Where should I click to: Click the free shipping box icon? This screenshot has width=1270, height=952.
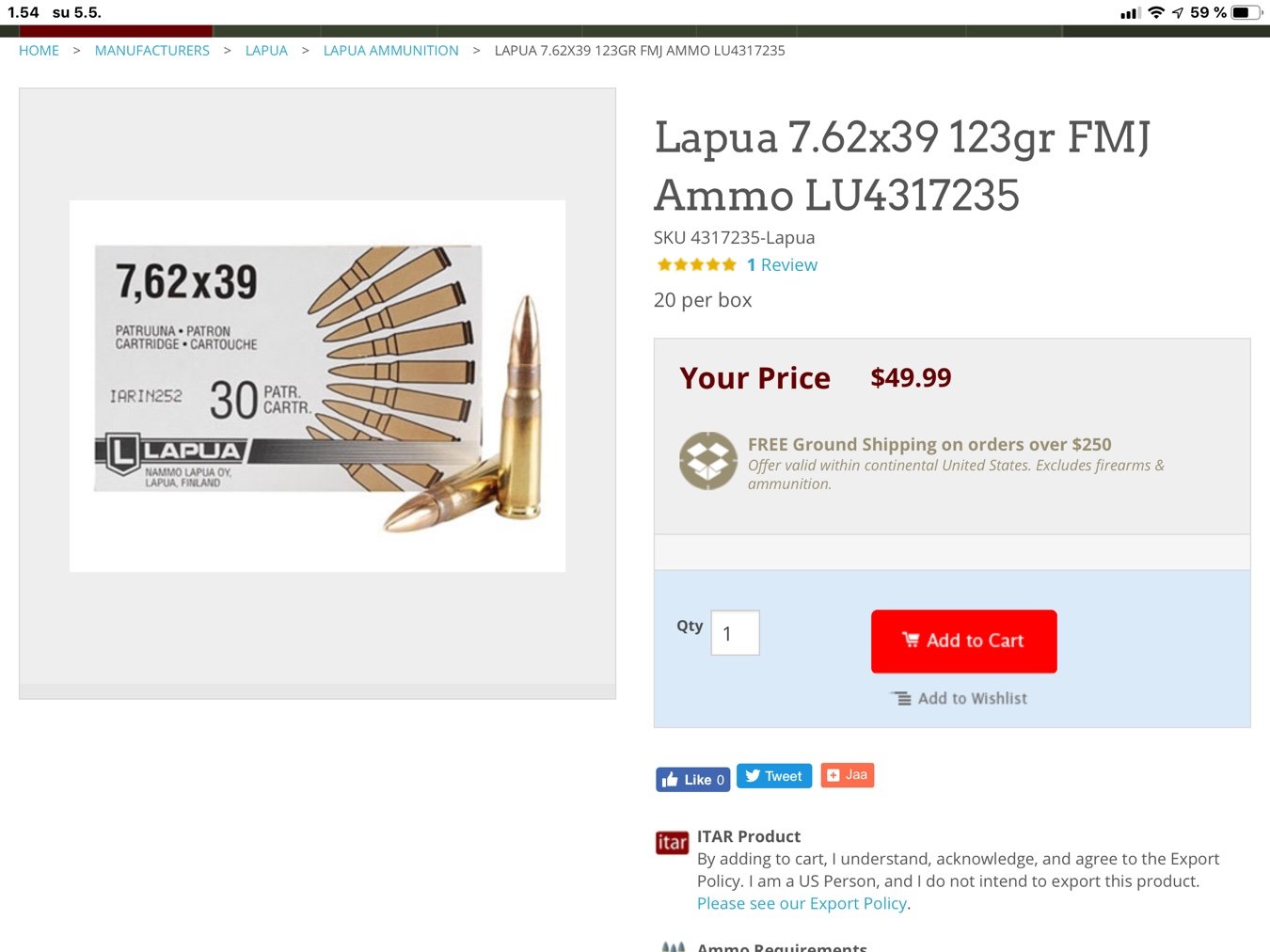(x=708, y=461)
